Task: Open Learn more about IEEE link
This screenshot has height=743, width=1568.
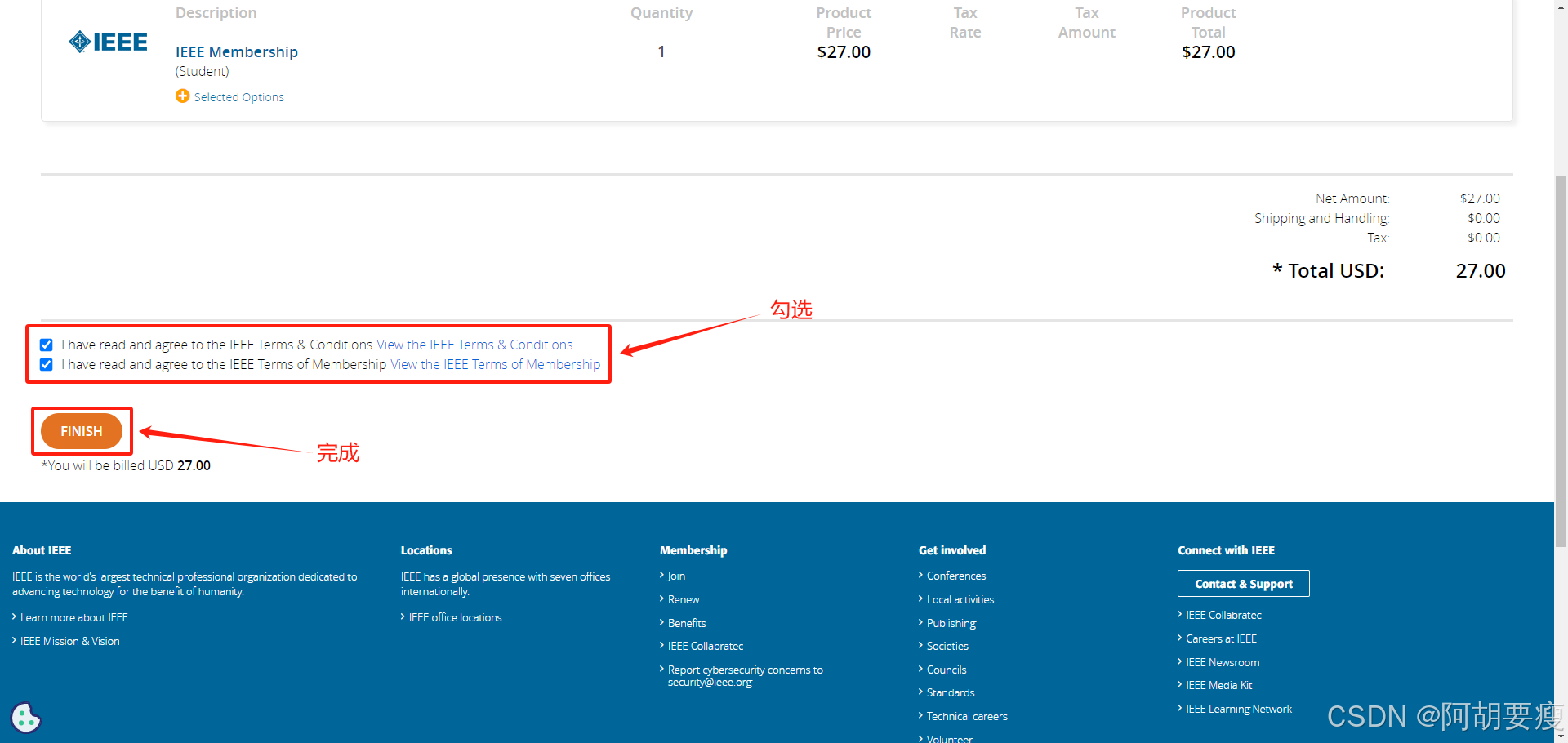Action: [74, 617]
